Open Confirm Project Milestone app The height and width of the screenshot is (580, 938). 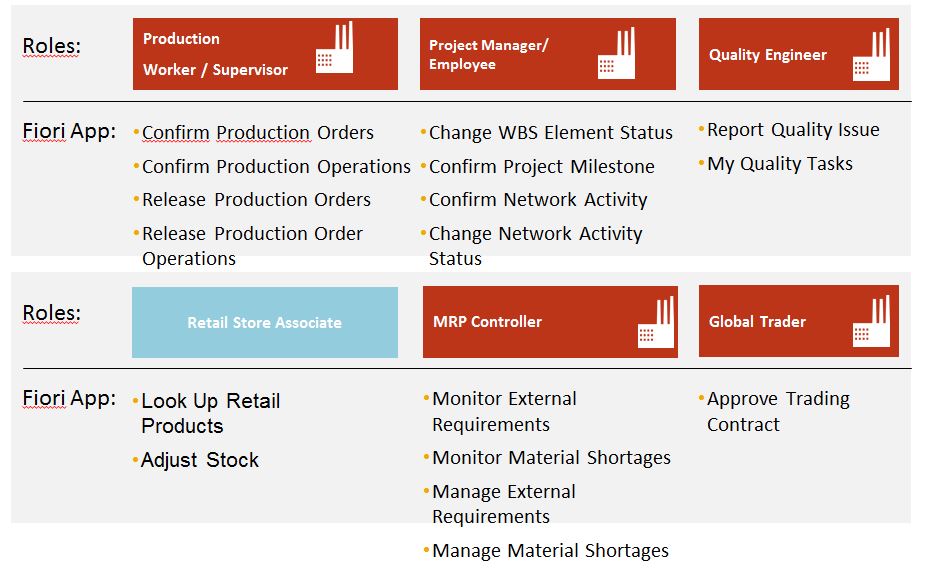[x=541, y=166]
